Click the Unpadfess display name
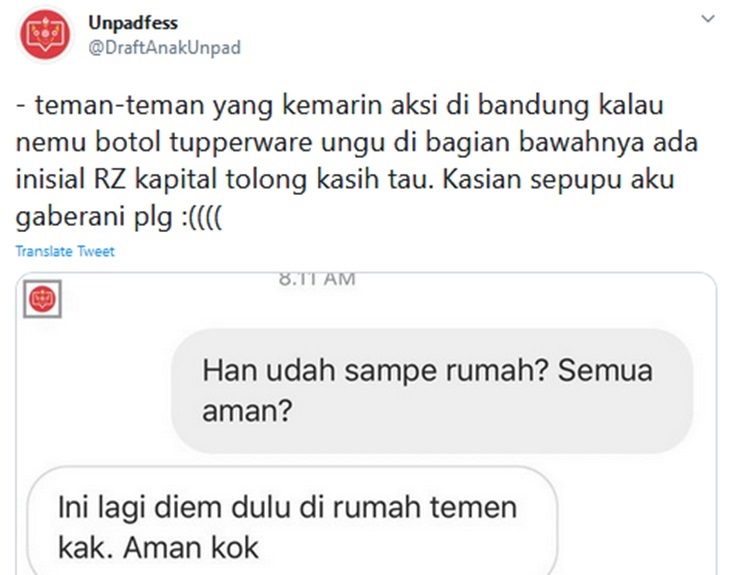730x575 pixels. (133, 23)
